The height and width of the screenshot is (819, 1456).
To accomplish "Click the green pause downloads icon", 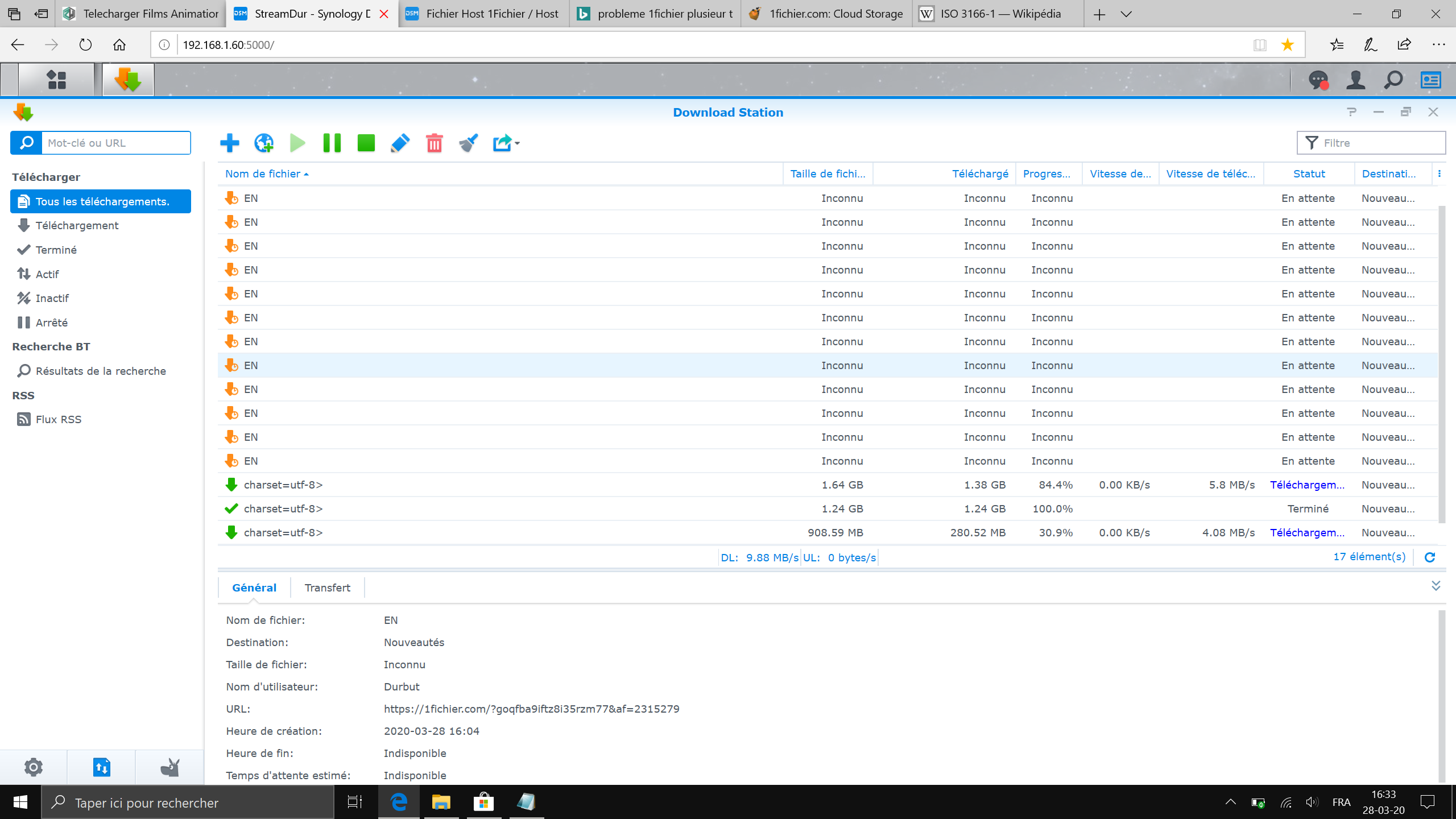I will 332,143.
